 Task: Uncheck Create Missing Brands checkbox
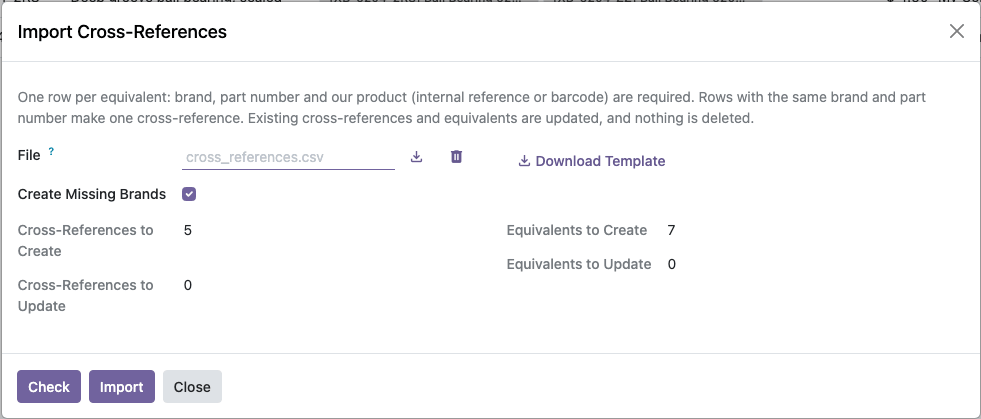click(x=189, y=194)
